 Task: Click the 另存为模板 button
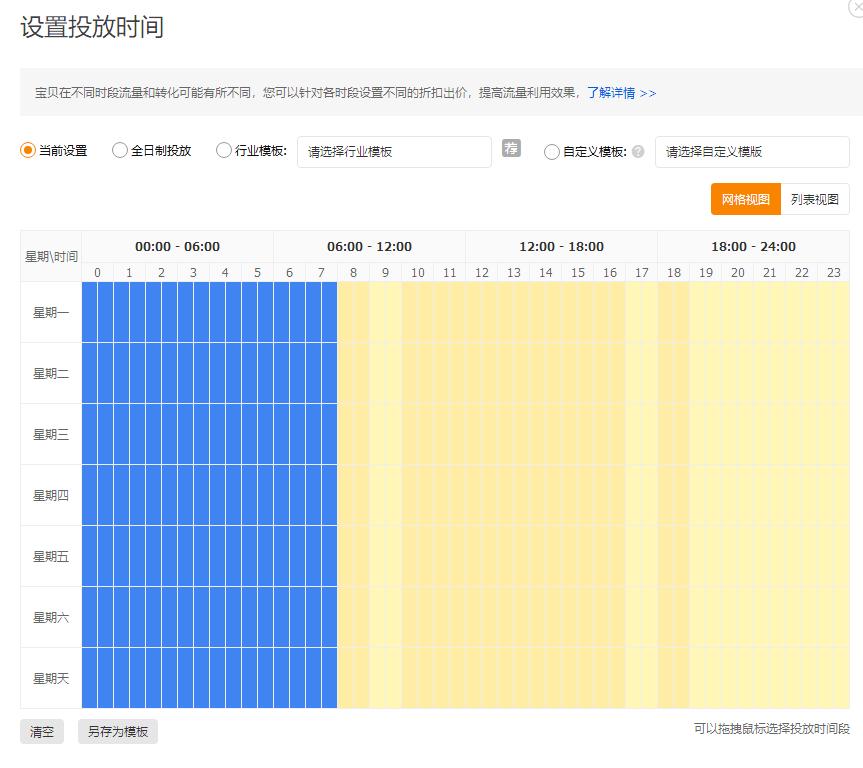point(117,732)
